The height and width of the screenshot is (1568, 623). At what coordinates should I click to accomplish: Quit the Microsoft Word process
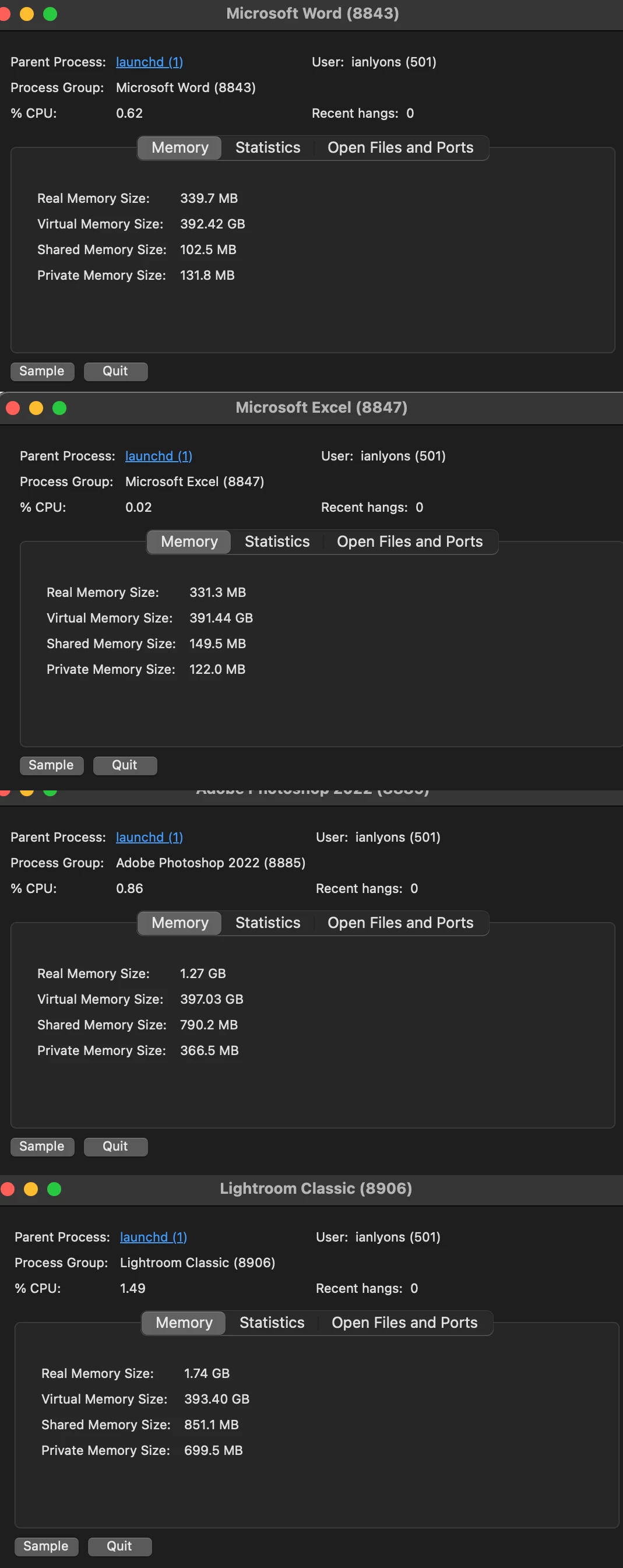pos(115,371)
